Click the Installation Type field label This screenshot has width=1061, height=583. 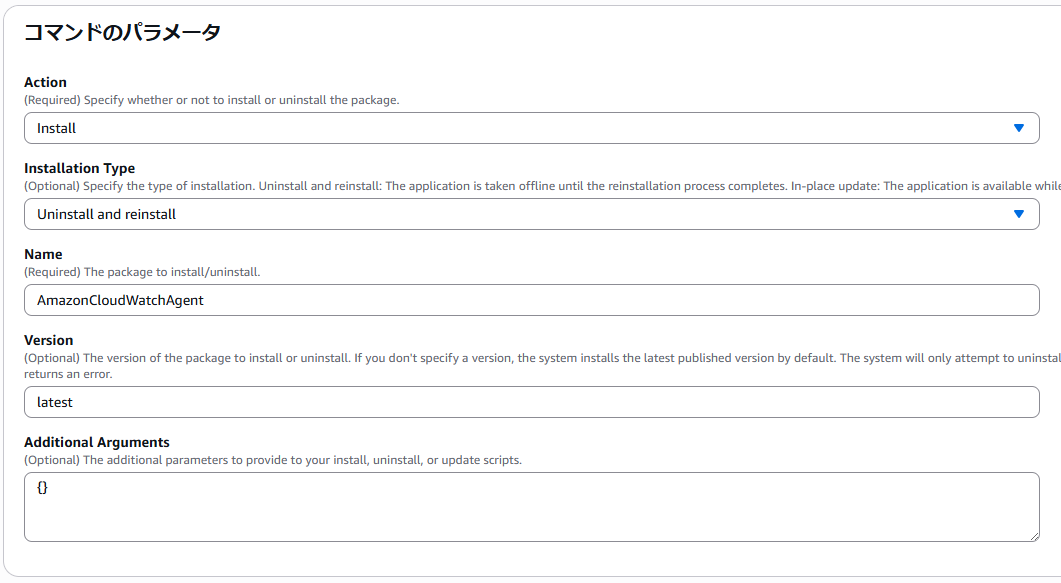click(79, 168)
